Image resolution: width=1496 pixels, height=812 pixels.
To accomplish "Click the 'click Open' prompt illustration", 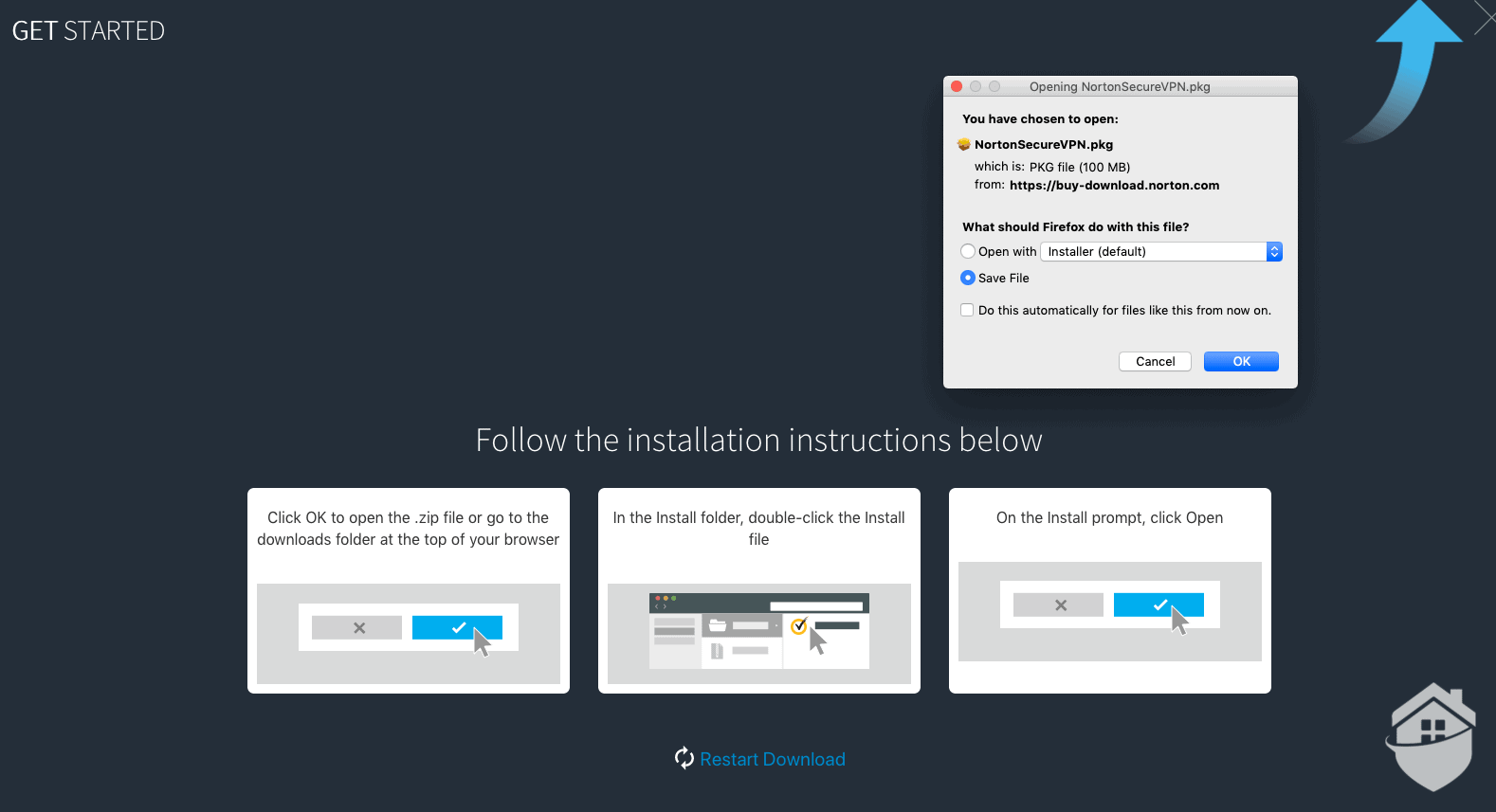I will [x=1110, y=611].
